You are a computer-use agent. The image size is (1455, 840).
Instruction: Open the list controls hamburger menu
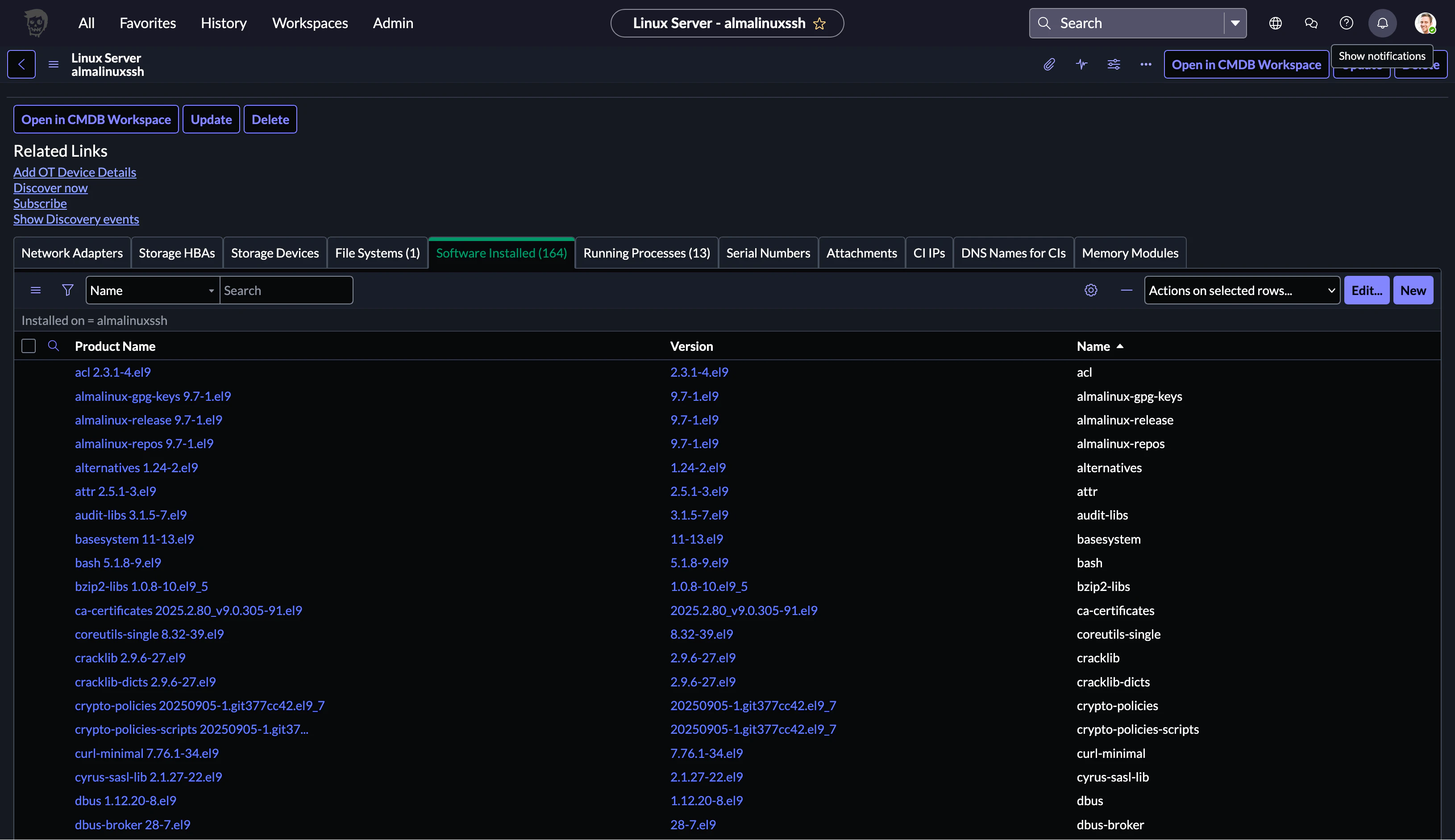pos(36,290)
